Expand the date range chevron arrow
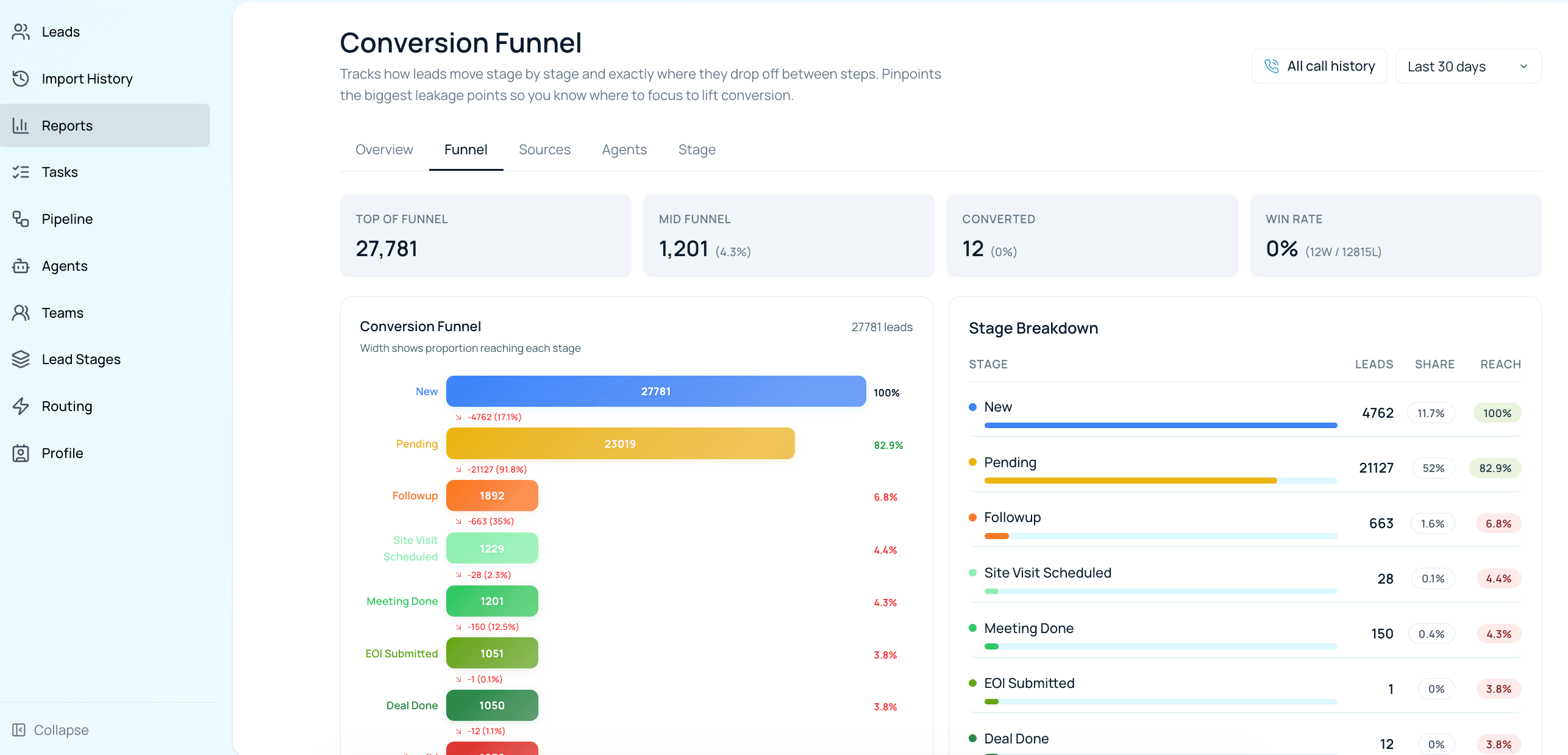The width and height of the screenshot is (1568, 755). [1523, 66]
